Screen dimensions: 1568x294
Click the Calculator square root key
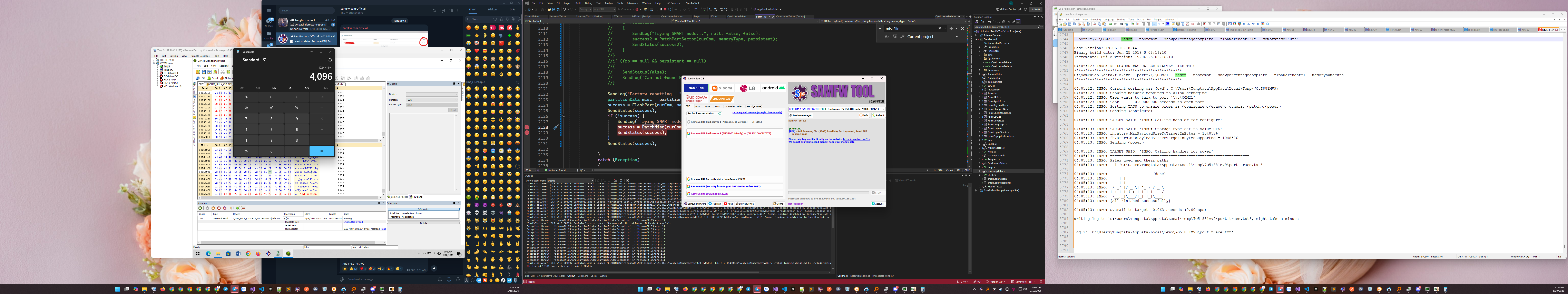point(296,108)
